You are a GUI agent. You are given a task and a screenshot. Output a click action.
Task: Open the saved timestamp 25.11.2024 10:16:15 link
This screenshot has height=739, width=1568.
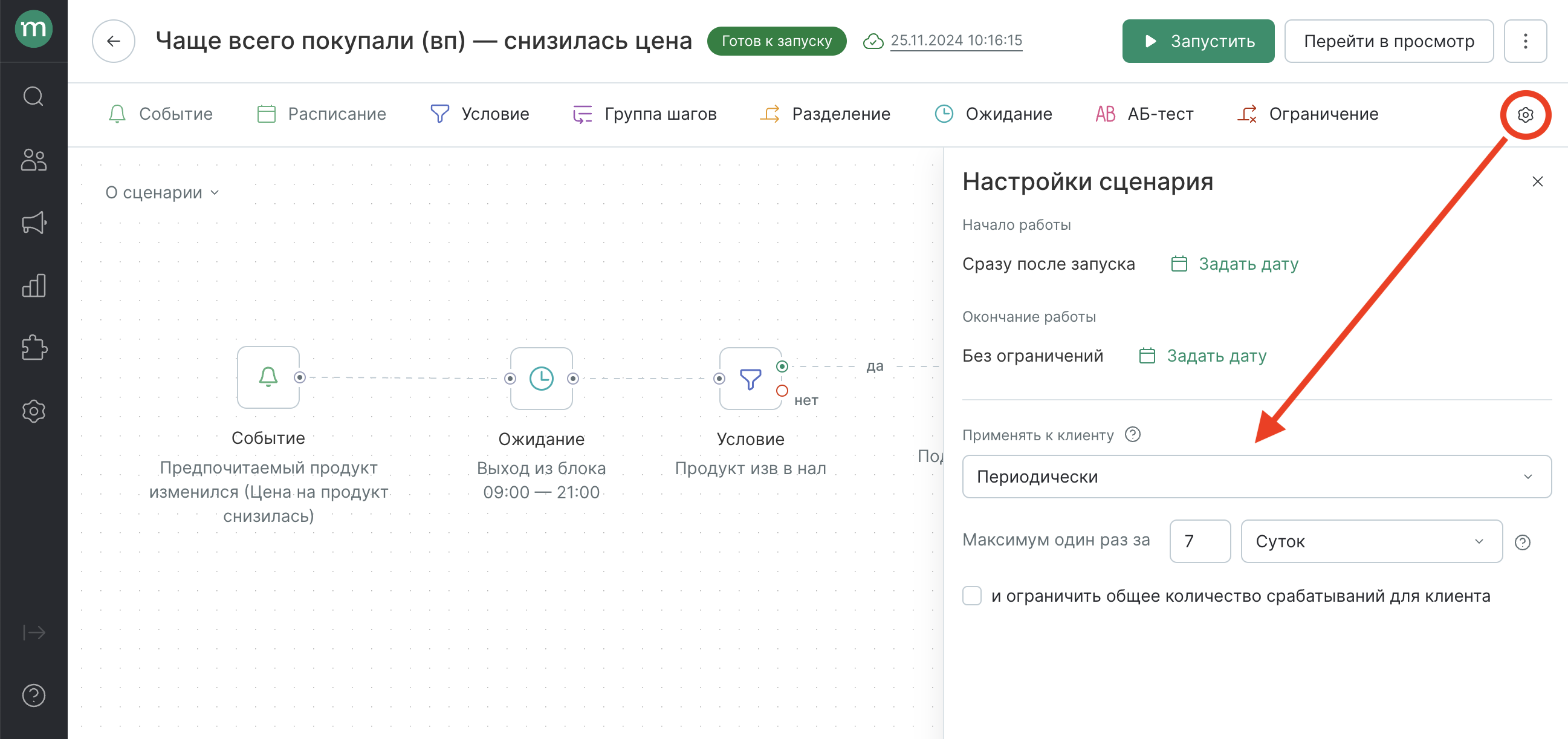click(956, 41)
